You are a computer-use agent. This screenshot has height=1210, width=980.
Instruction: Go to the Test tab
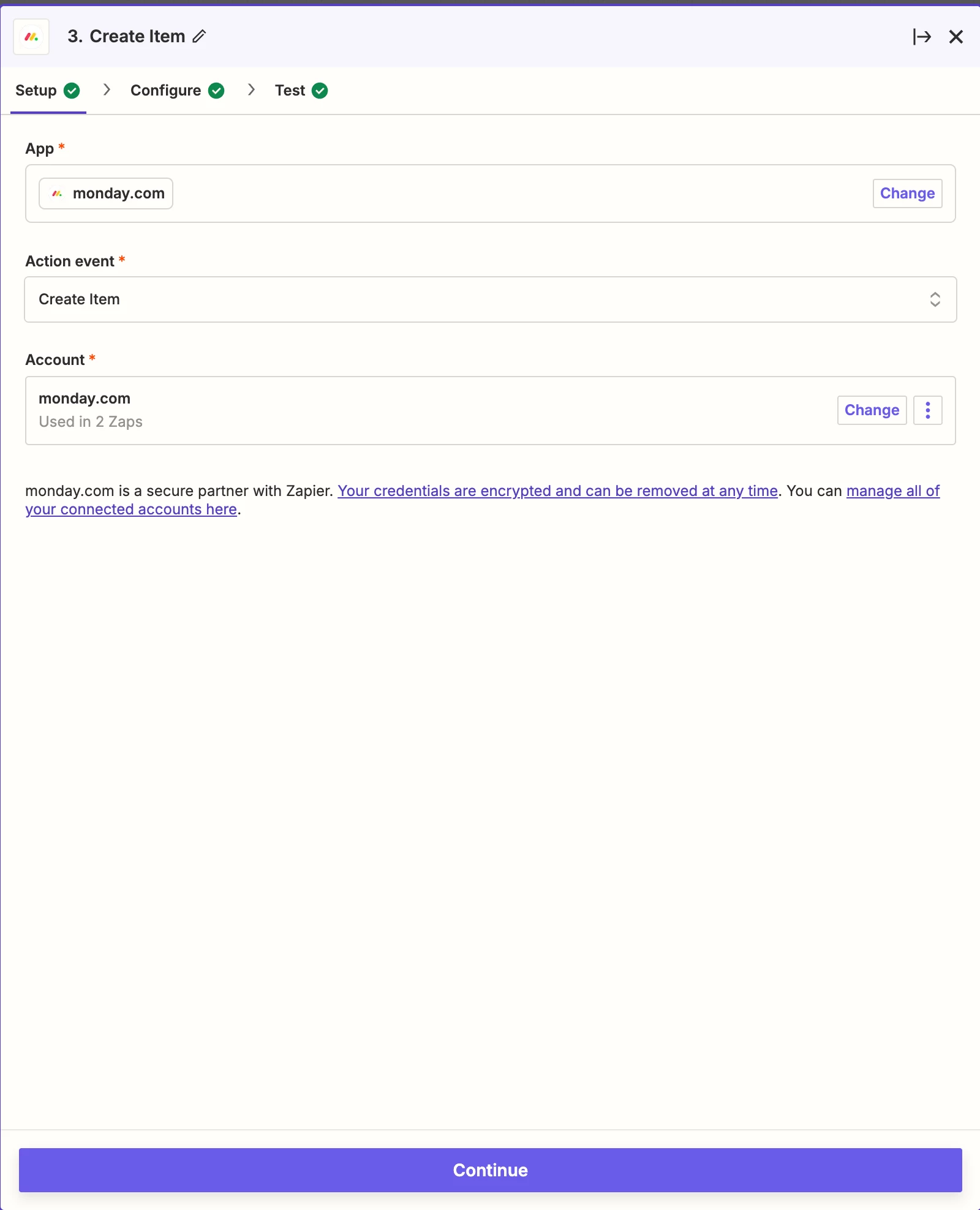pyautogui.click(x=301, y=91)
